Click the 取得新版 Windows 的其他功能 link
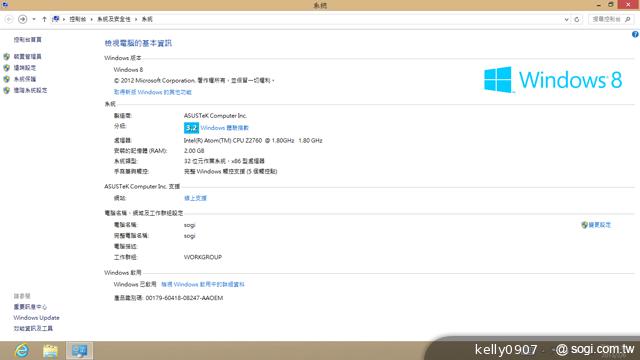 coord(153,92)
